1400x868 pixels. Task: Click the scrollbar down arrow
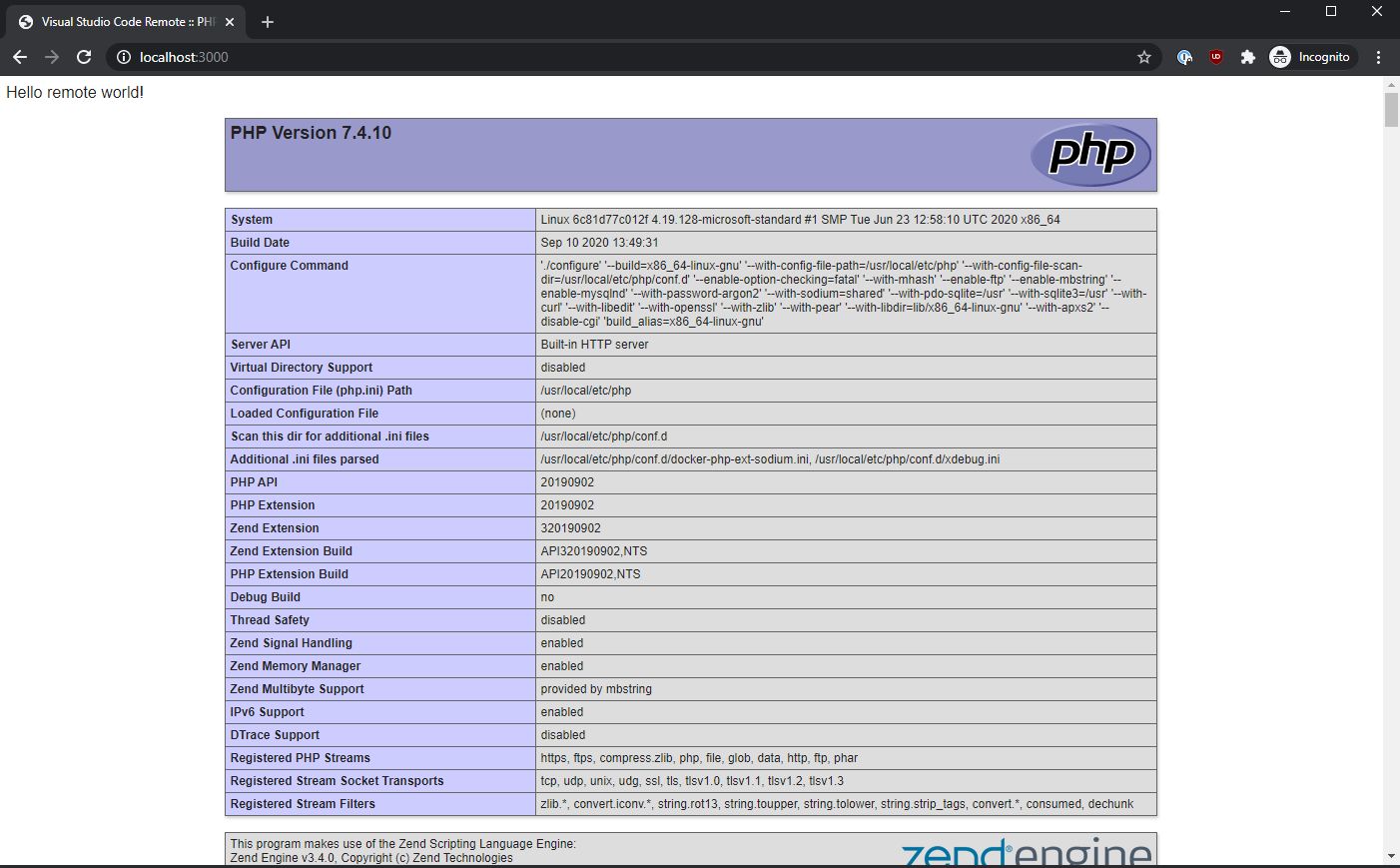1391,856
